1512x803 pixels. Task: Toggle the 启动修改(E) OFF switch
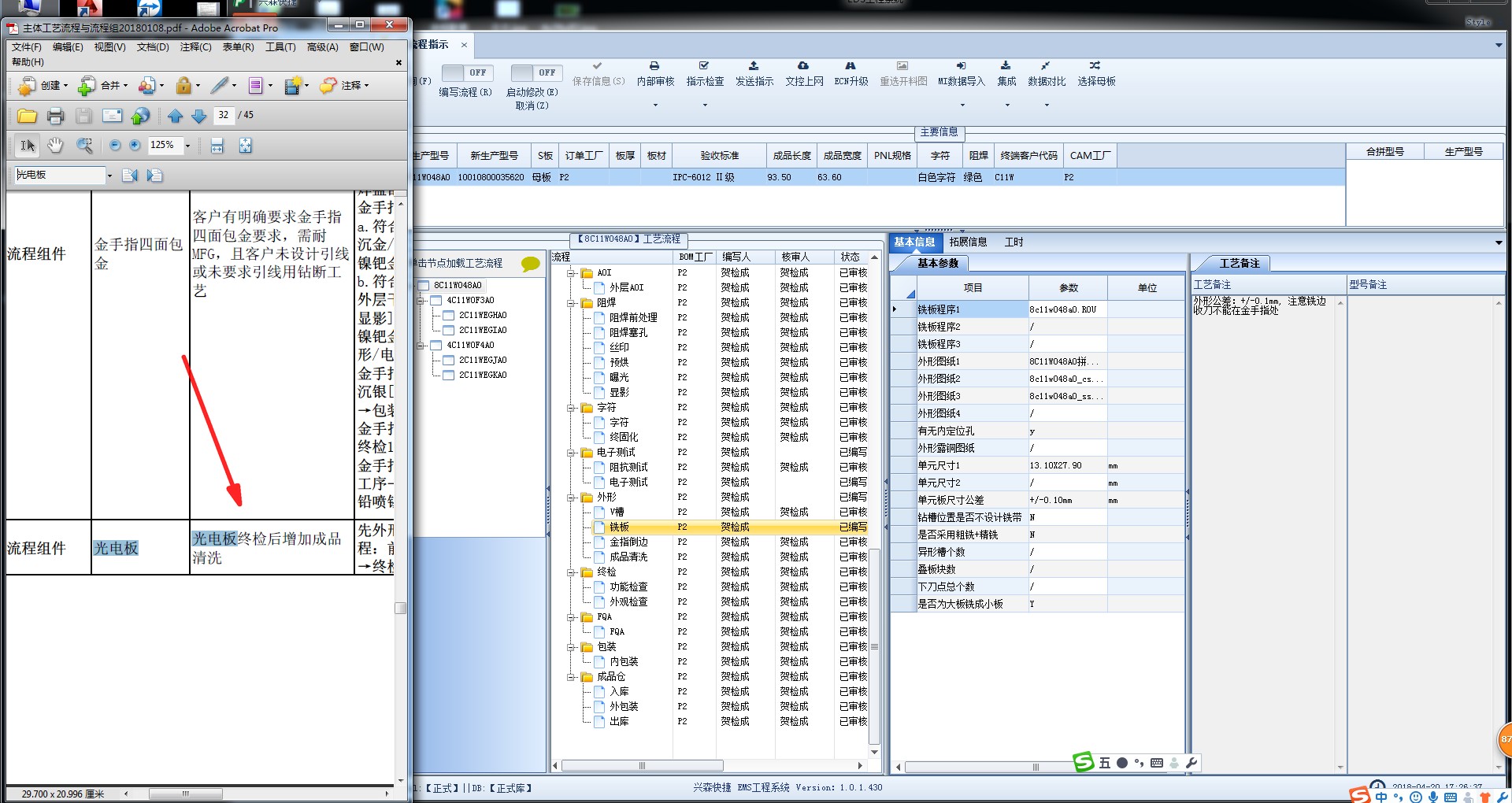coord(536,72)
